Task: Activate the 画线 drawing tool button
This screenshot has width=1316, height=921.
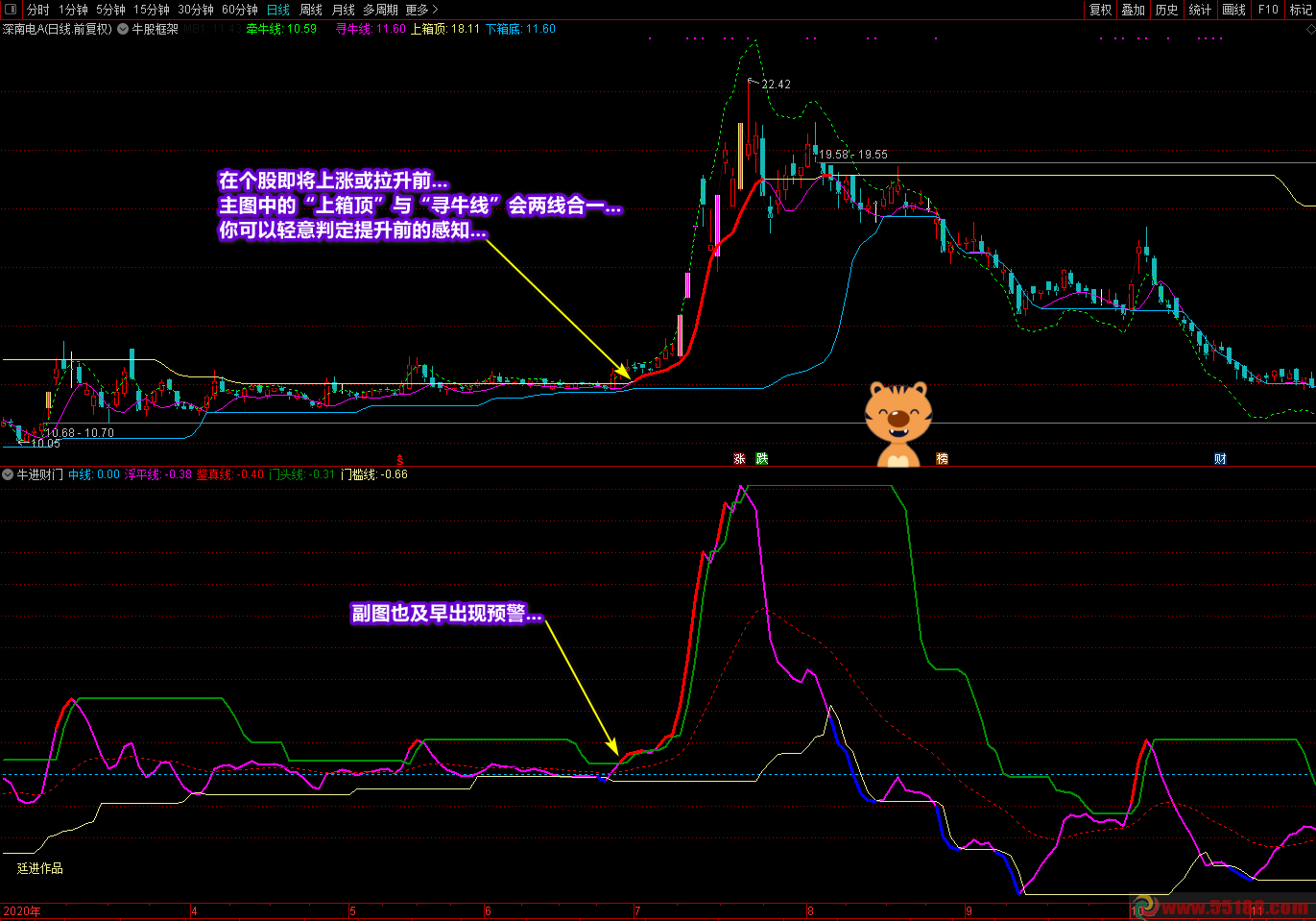Action: click(1233, 10)
